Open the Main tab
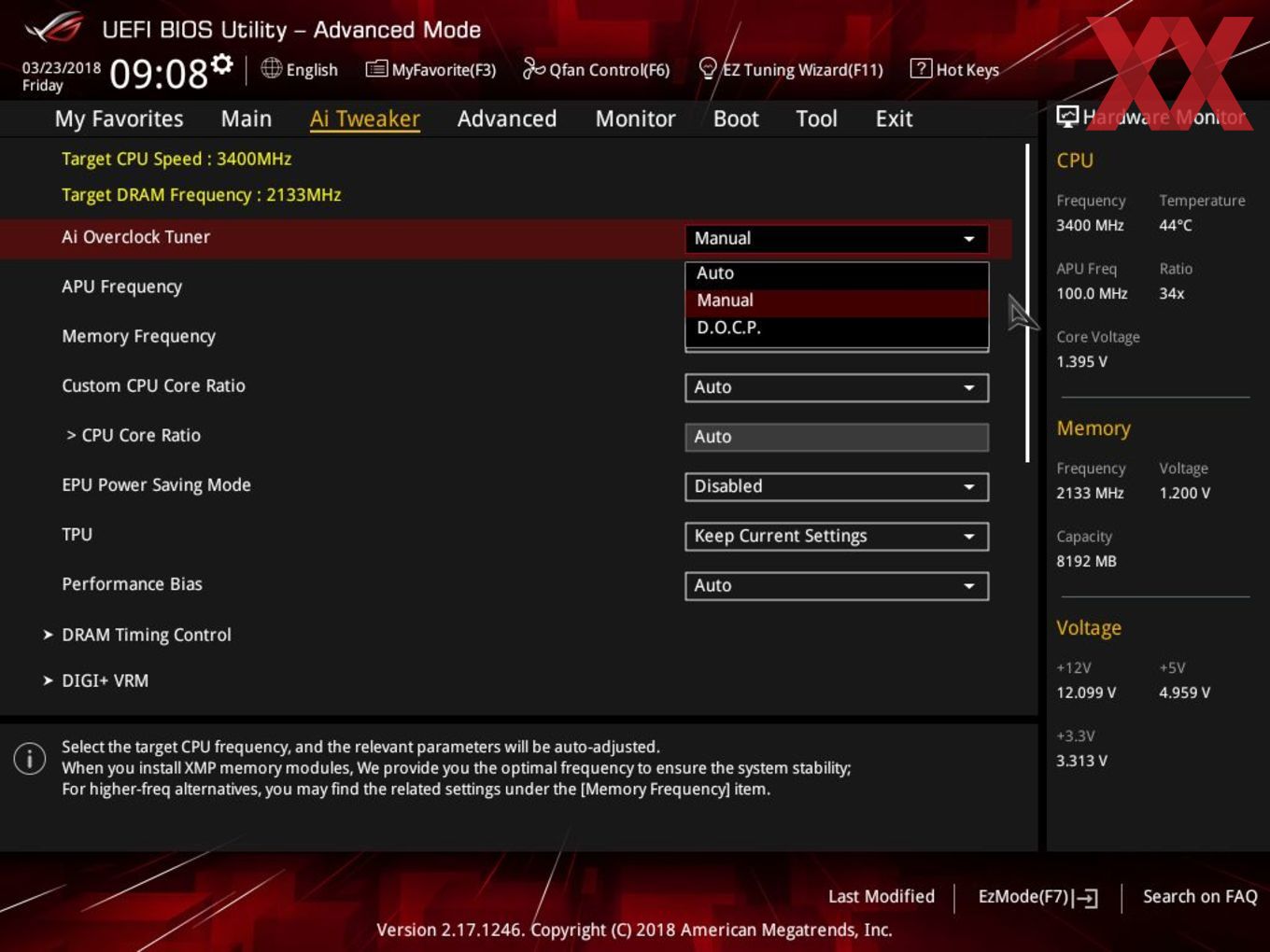Viewport: 1270px width, 952px height. click(247, 119)
